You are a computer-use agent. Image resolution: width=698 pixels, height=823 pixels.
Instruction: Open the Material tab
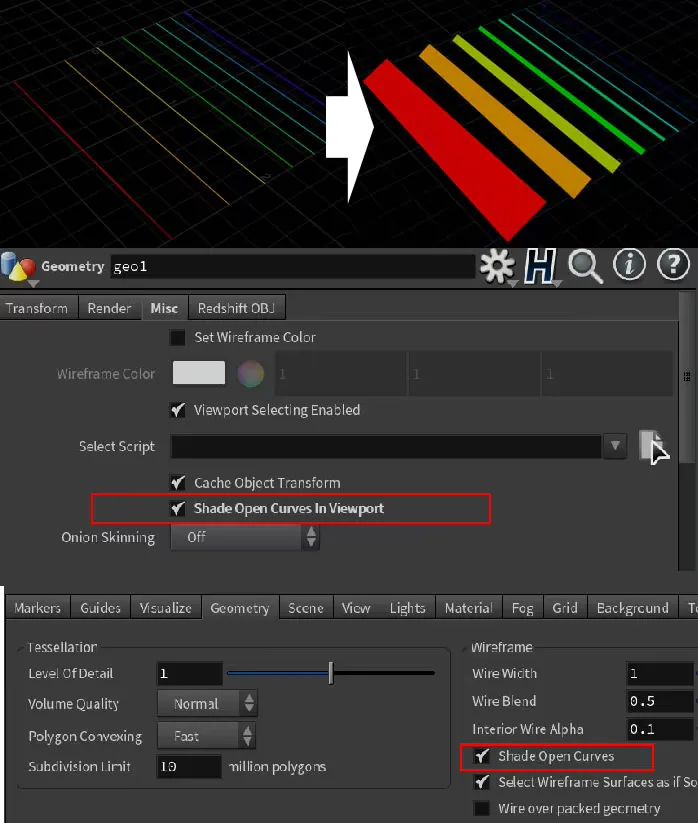point(469,608)
